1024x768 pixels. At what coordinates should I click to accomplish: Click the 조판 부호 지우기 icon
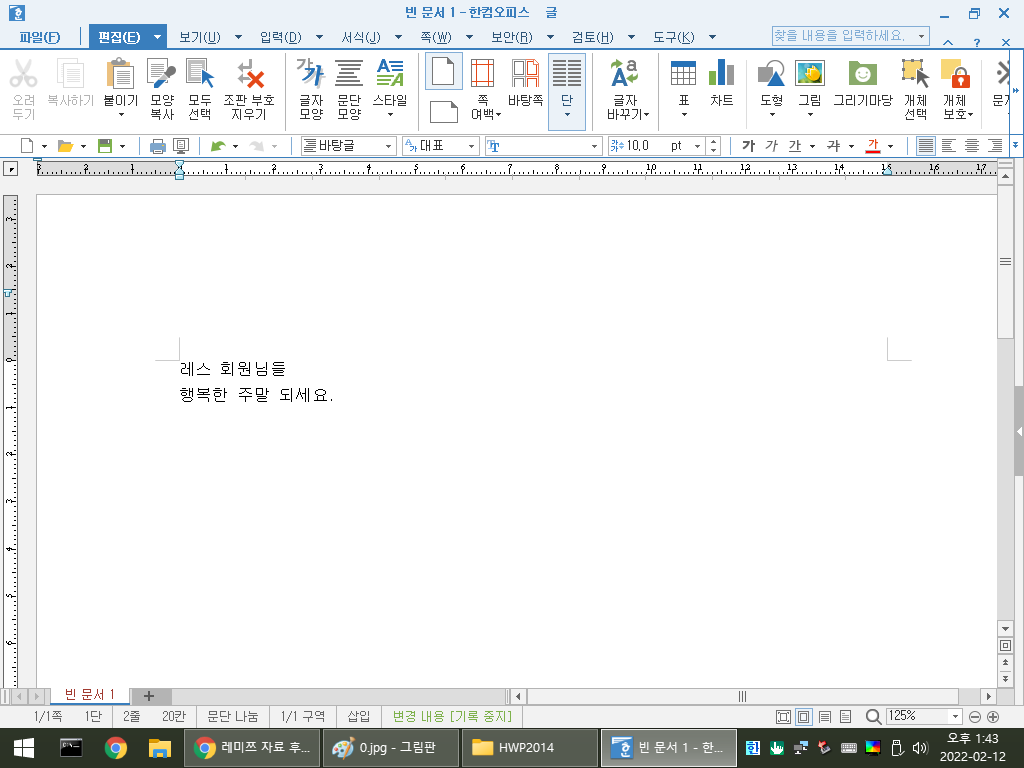point(249,89)
